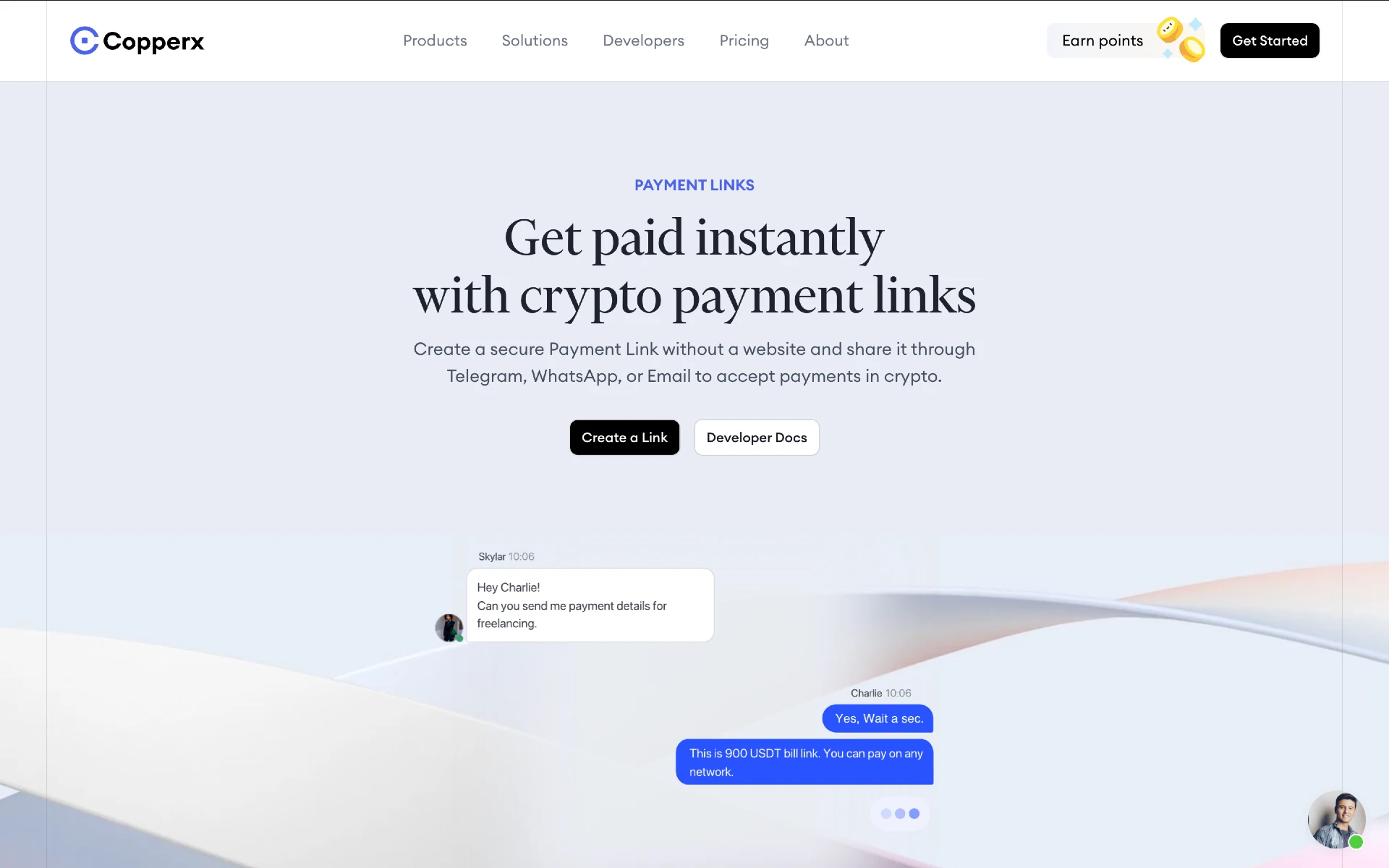Expand the Solutions dropdown menu
Screen dimensions: 1389x868
535,40
